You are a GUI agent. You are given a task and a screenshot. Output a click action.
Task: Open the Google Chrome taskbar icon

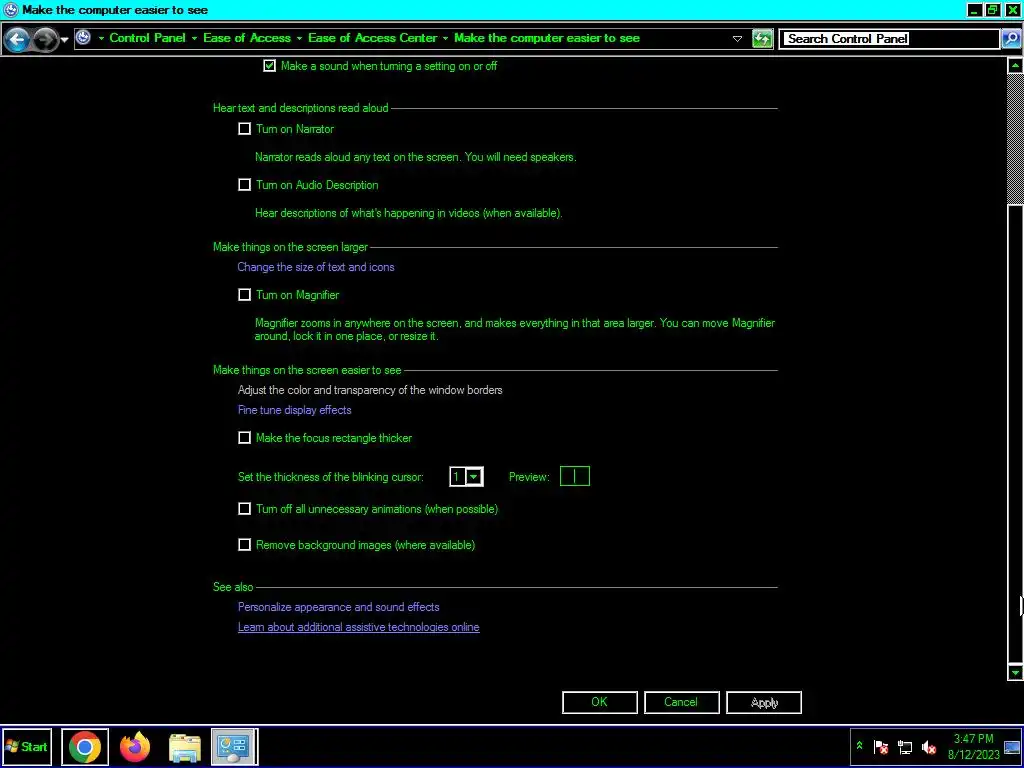(x=85, y=746)
